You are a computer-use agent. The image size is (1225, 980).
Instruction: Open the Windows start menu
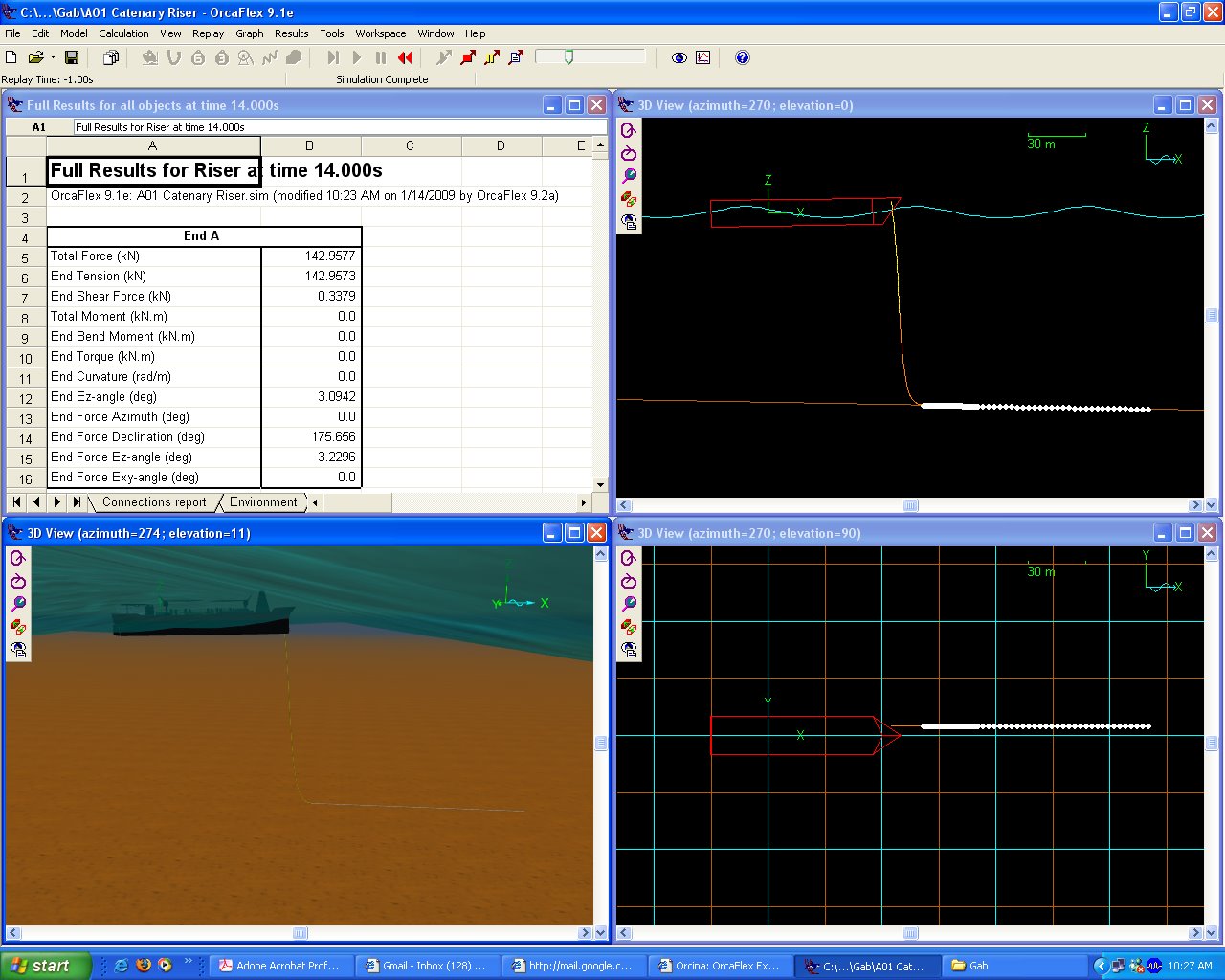46,966
